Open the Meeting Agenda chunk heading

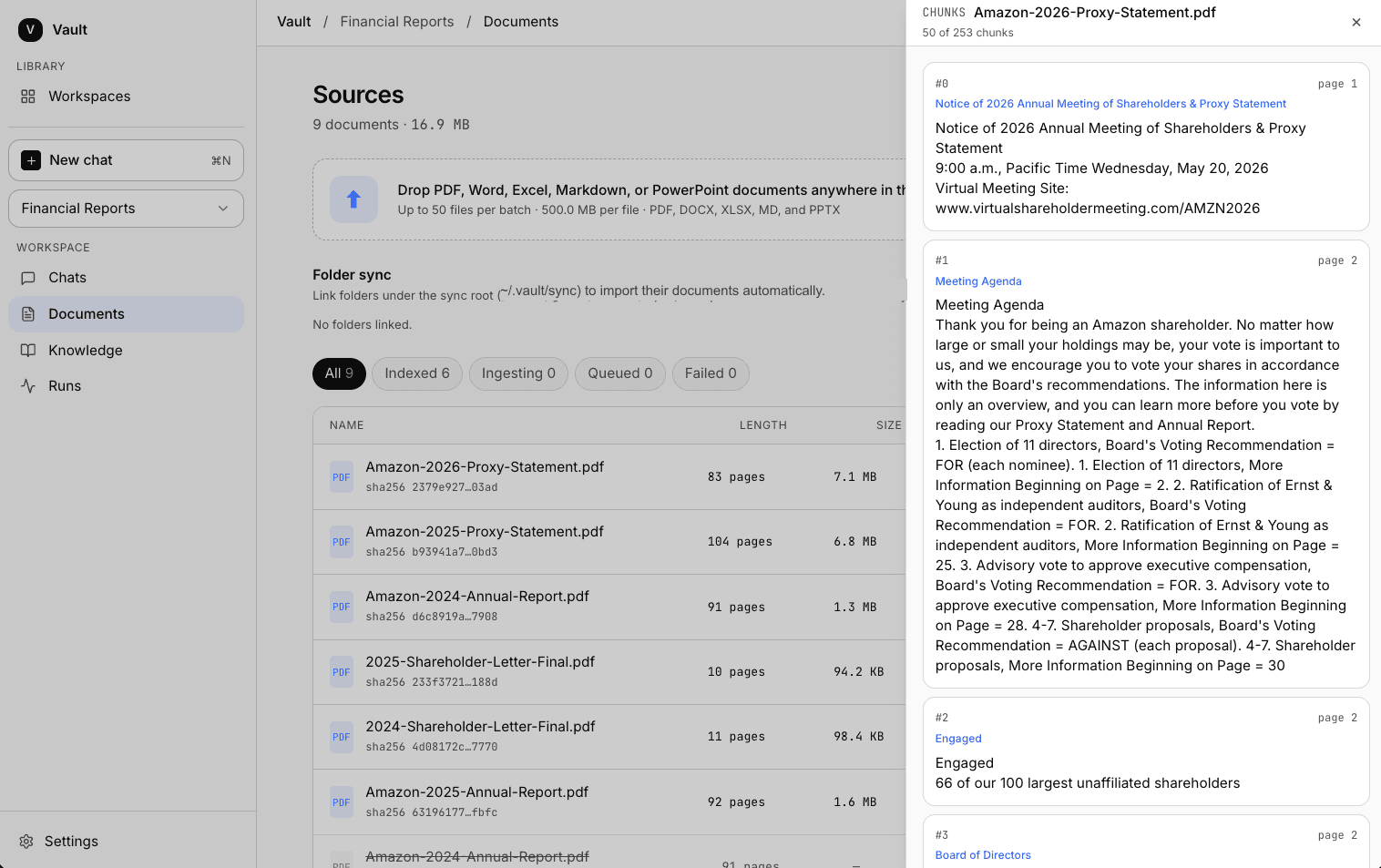click(x=978, y=281)
